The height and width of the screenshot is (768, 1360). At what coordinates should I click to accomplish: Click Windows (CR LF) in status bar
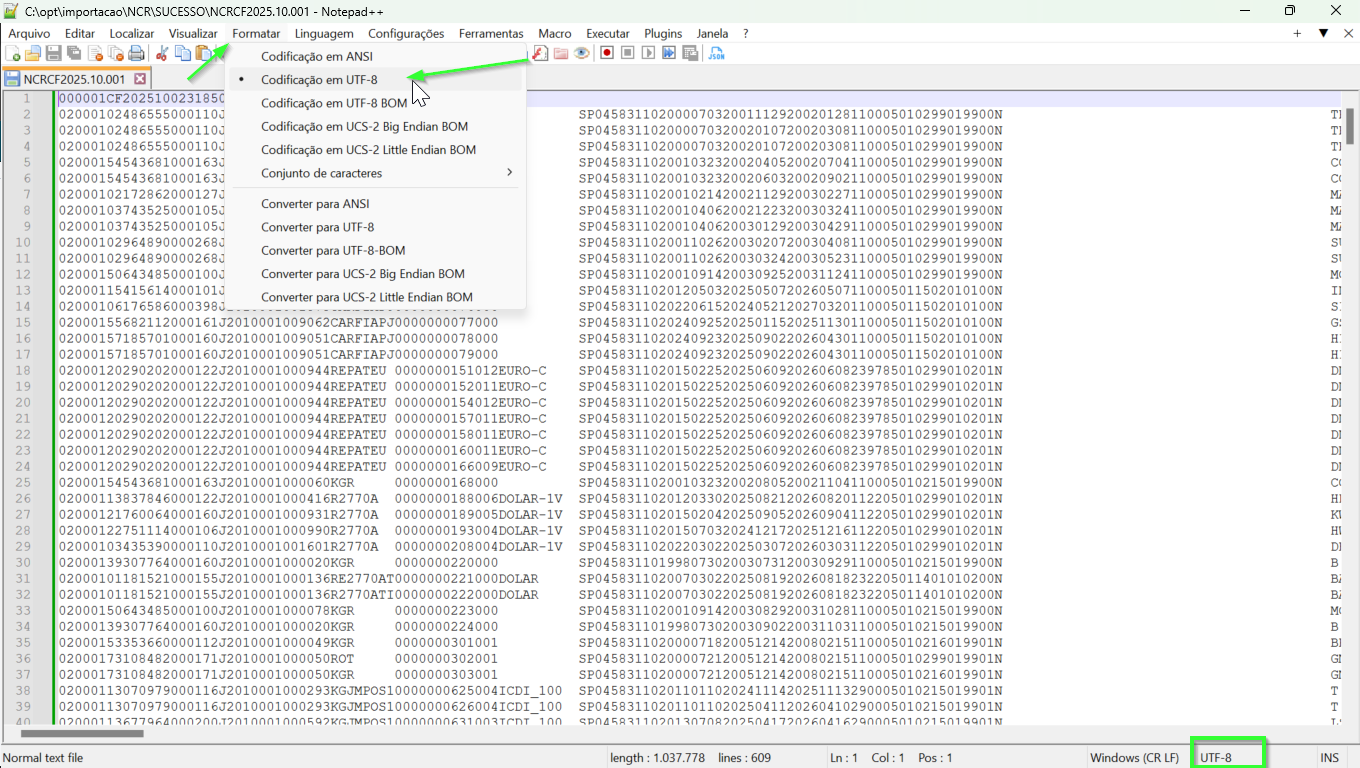tap(1134, 758)
